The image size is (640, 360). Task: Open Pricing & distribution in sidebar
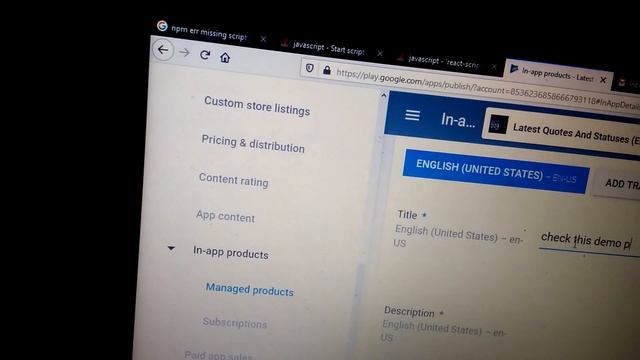click(253, 144)
